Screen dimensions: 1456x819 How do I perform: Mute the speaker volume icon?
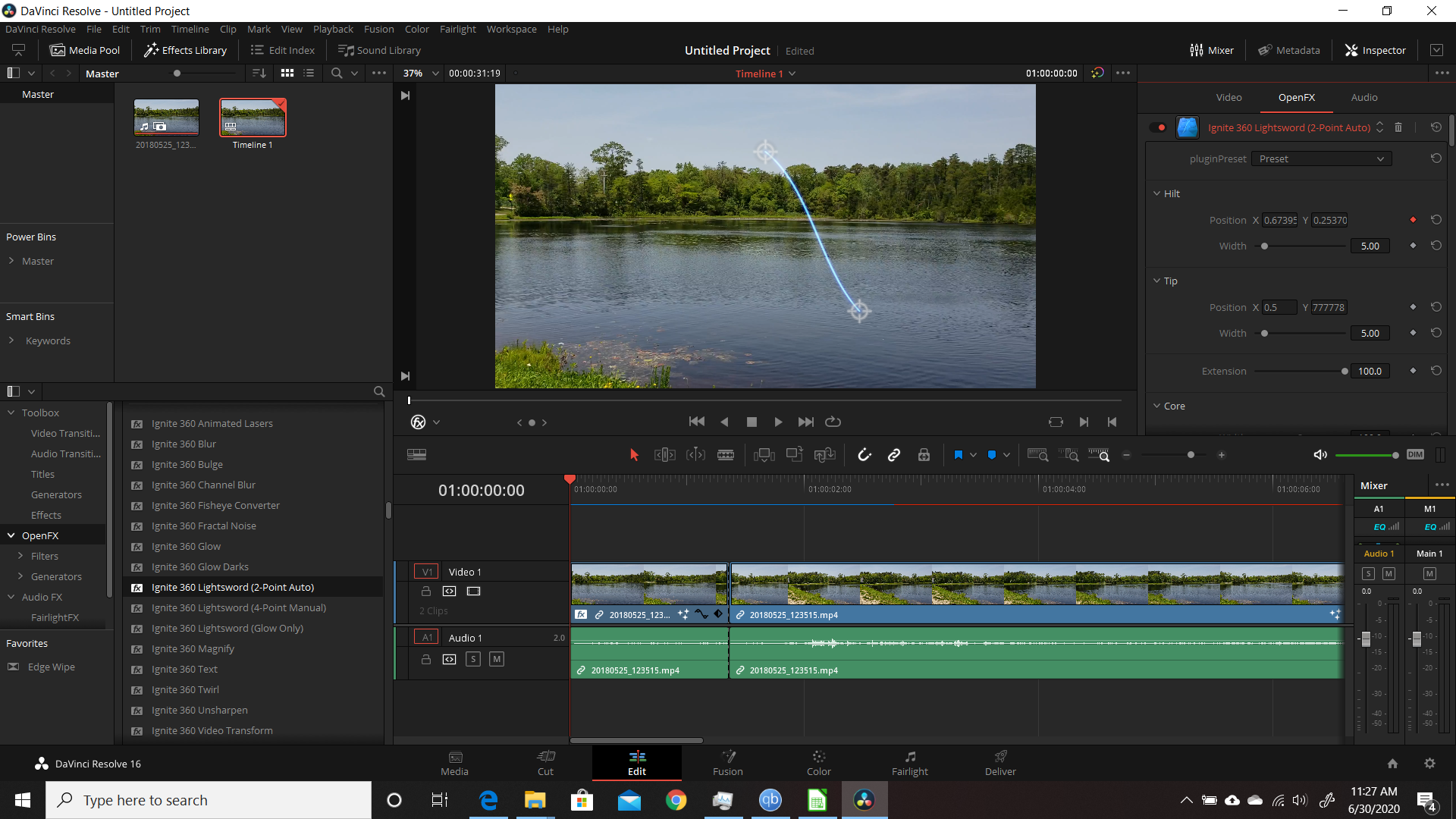1320,455
